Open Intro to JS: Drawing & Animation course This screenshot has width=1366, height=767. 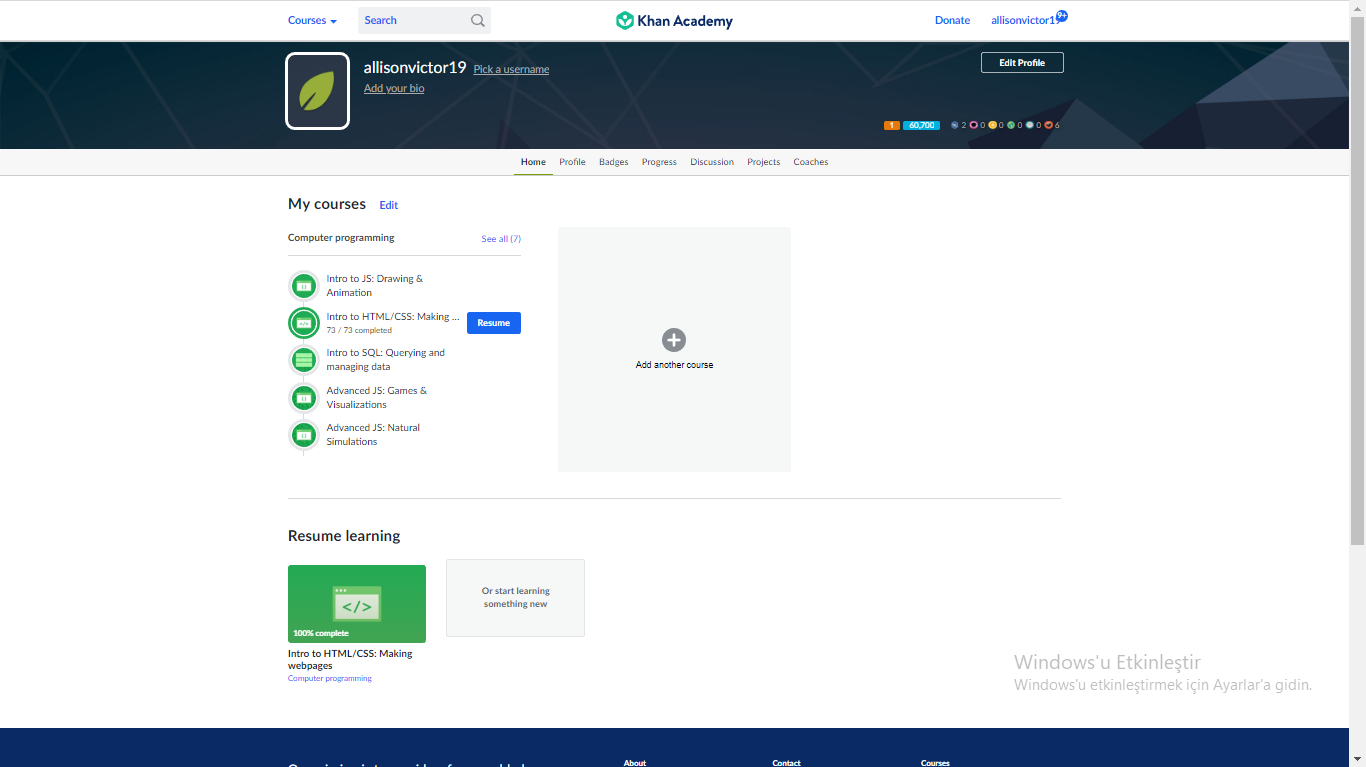375,286
